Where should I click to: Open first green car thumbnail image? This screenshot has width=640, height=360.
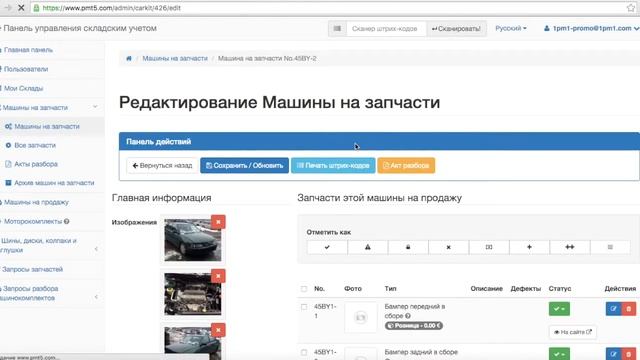tap(193, 240)
